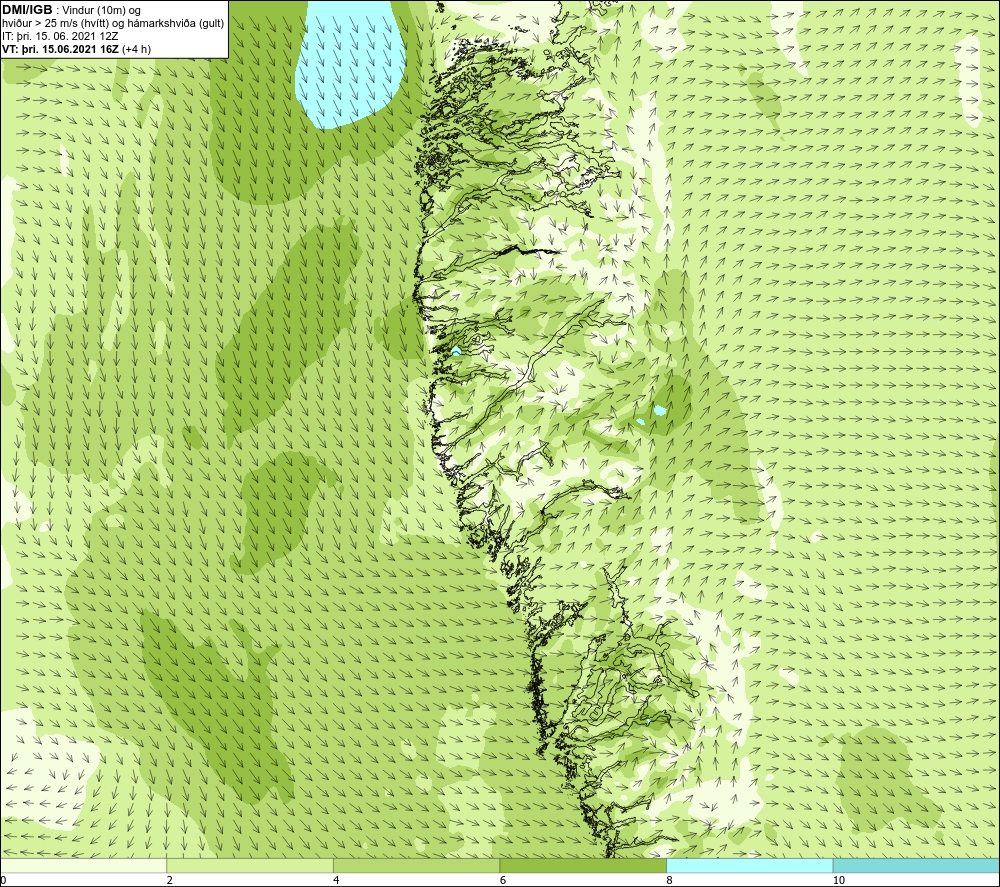The image size is (1000, 887).
Task: Click the '(+4 h)' forecast offset text
Action: tap(136, 49)
